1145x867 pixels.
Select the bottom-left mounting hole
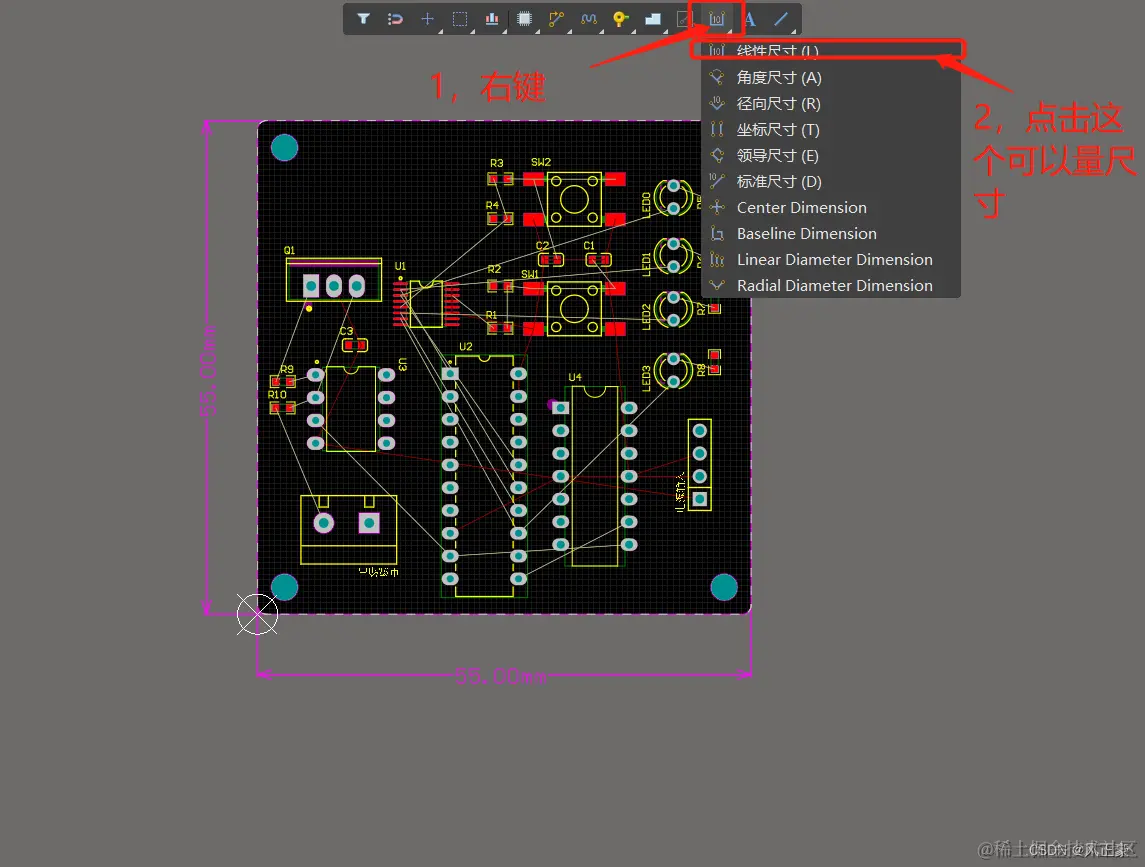pyautogui.click(x=284, y=587)
